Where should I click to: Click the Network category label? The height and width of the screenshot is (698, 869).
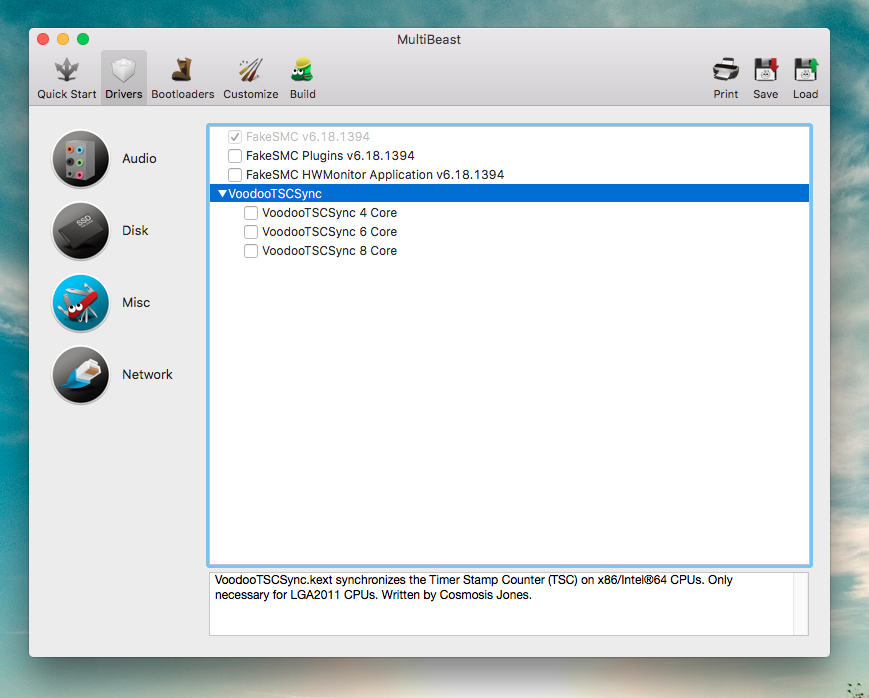147,375
